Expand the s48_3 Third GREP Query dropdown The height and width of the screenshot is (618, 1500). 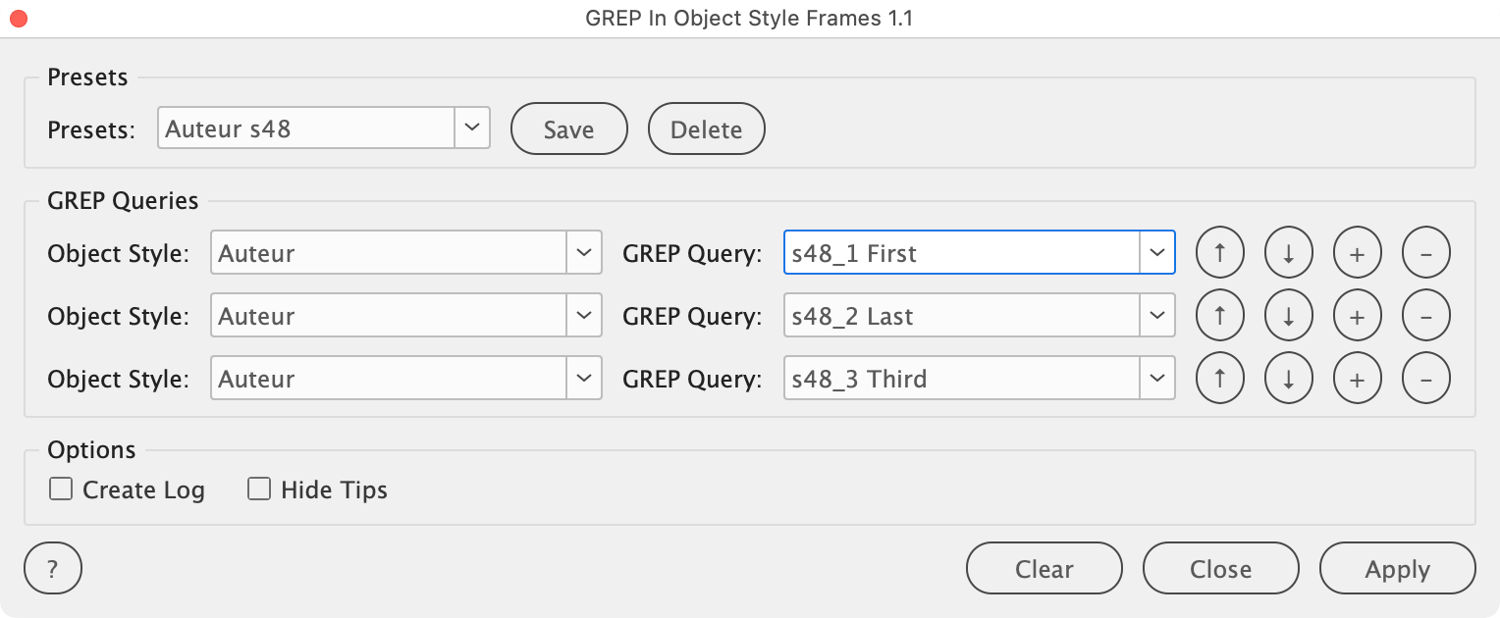1157,380
